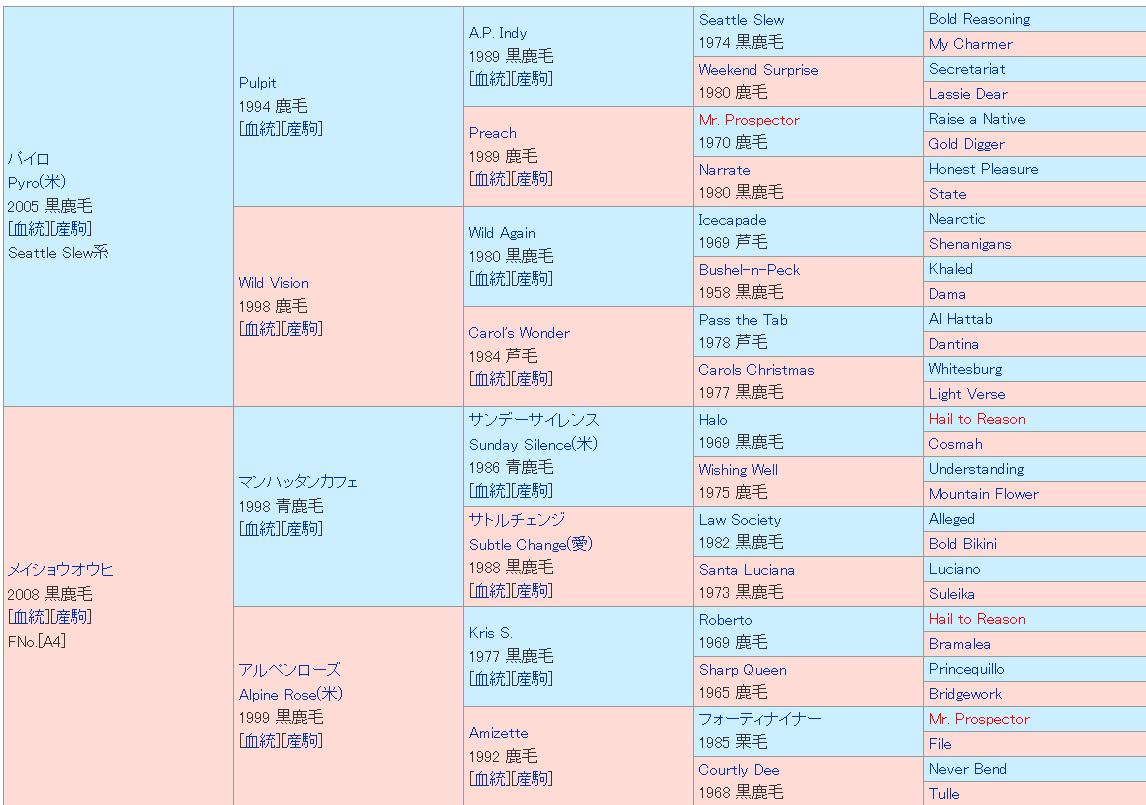
Task: Click the Subtle Change link
Action: click(x=530, y=544)
